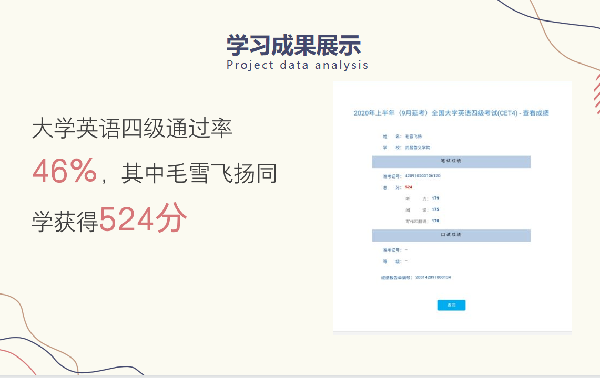
Task: Click the blue button below the score report
Action: pos(451,305)
